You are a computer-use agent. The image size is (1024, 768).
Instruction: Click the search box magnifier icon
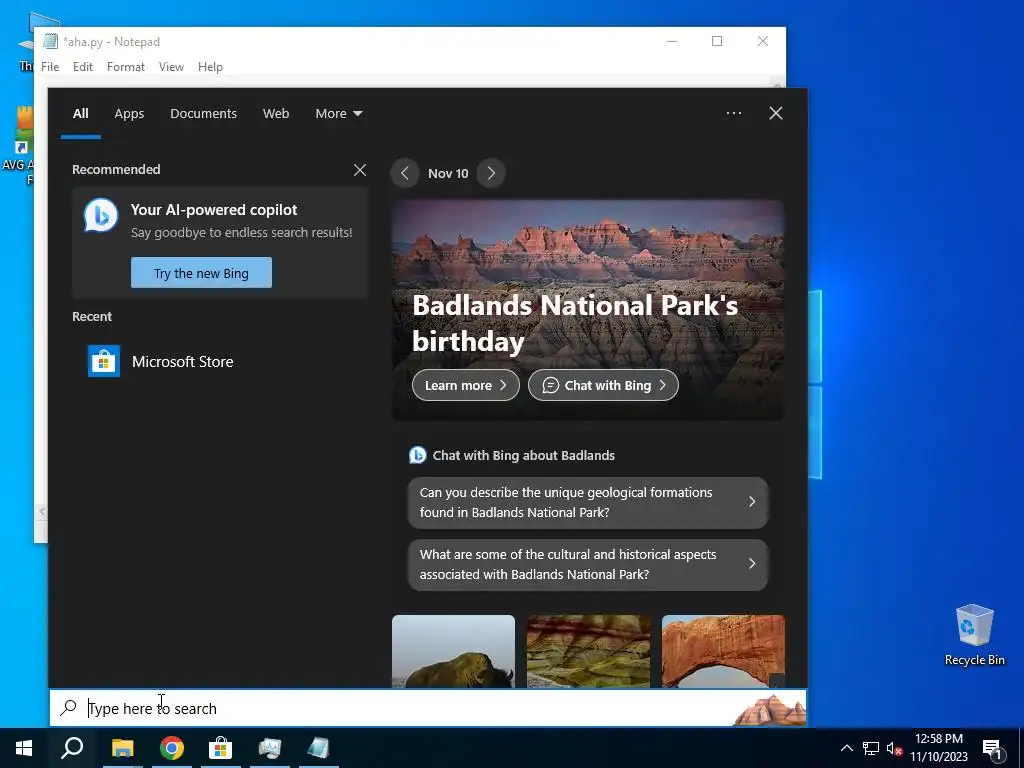tap(69, 708)
